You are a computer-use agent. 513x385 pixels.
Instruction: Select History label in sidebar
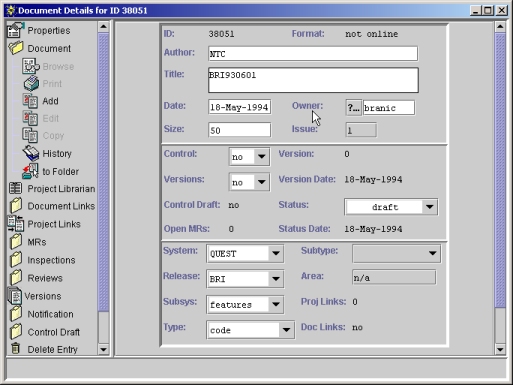[x=57, y=153]
